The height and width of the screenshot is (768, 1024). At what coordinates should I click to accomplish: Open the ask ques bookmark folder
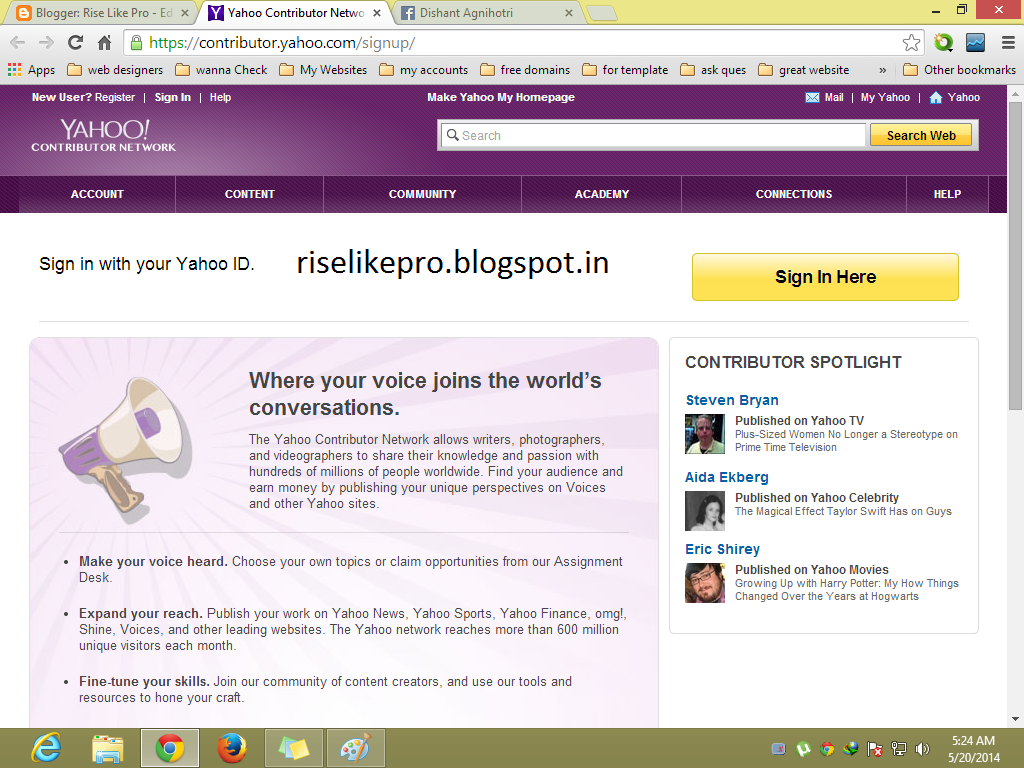[x=713, y=70]
